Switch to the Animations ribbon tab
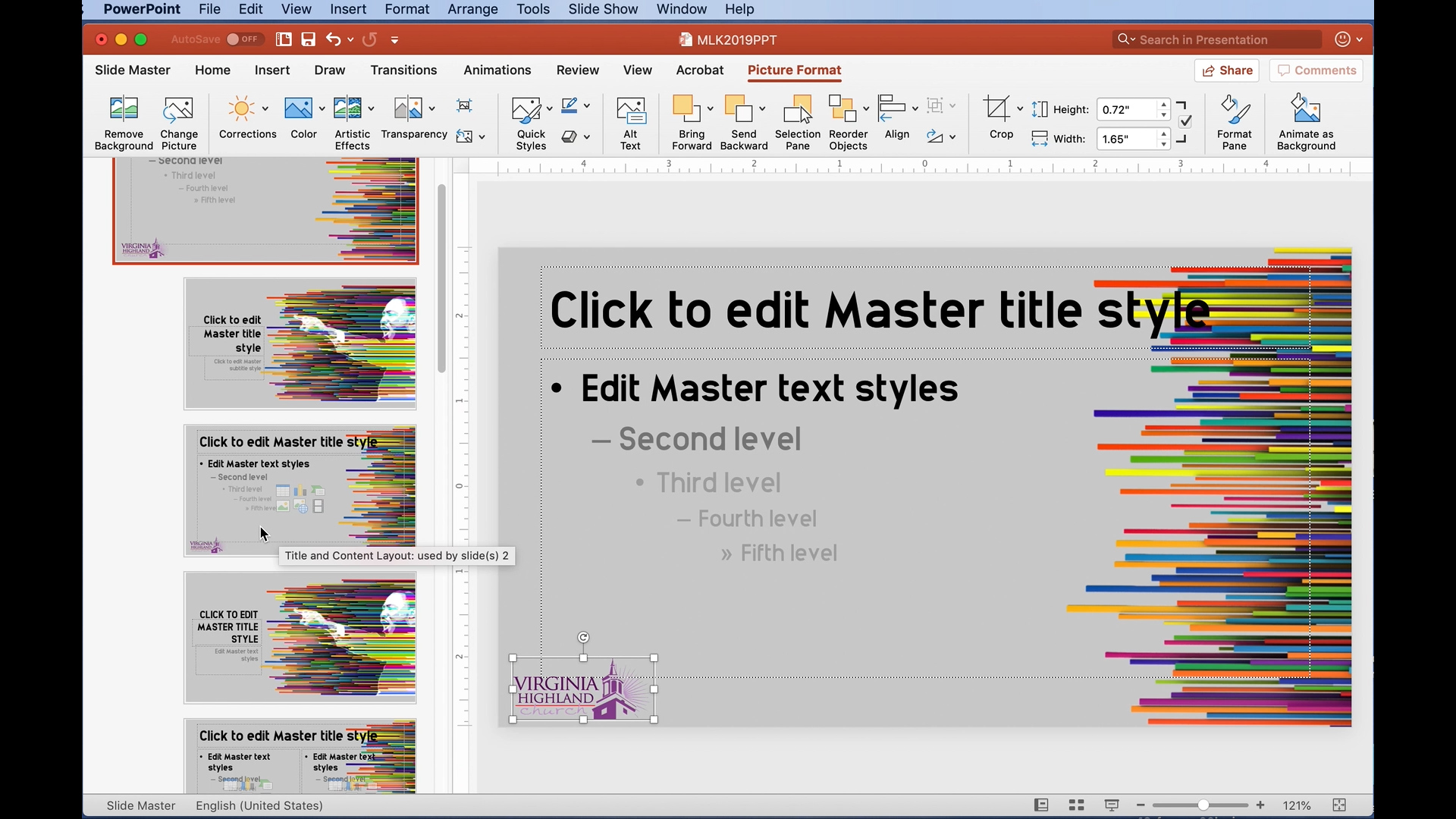This screenshot has width=1456, height=819. coord(497,70)
